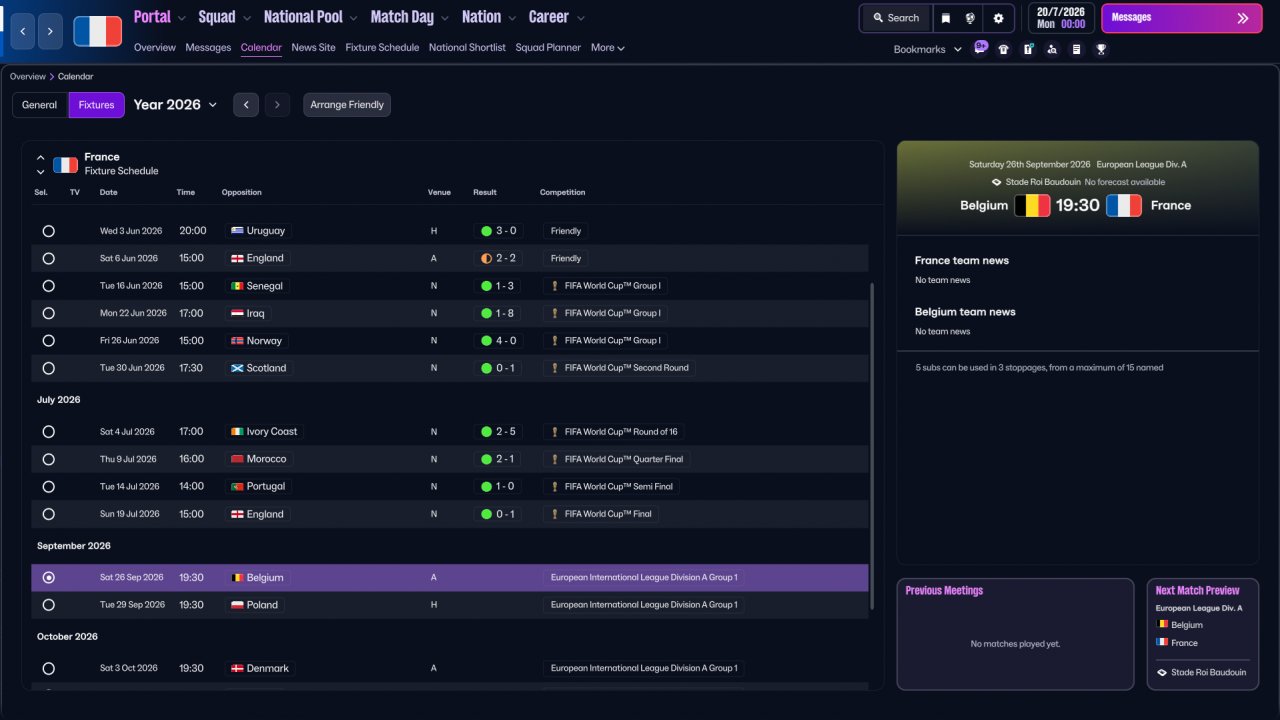Click the Senegal flag icon
The height and width of the screenshot is (720, 1280).
(x=237, y=286)
